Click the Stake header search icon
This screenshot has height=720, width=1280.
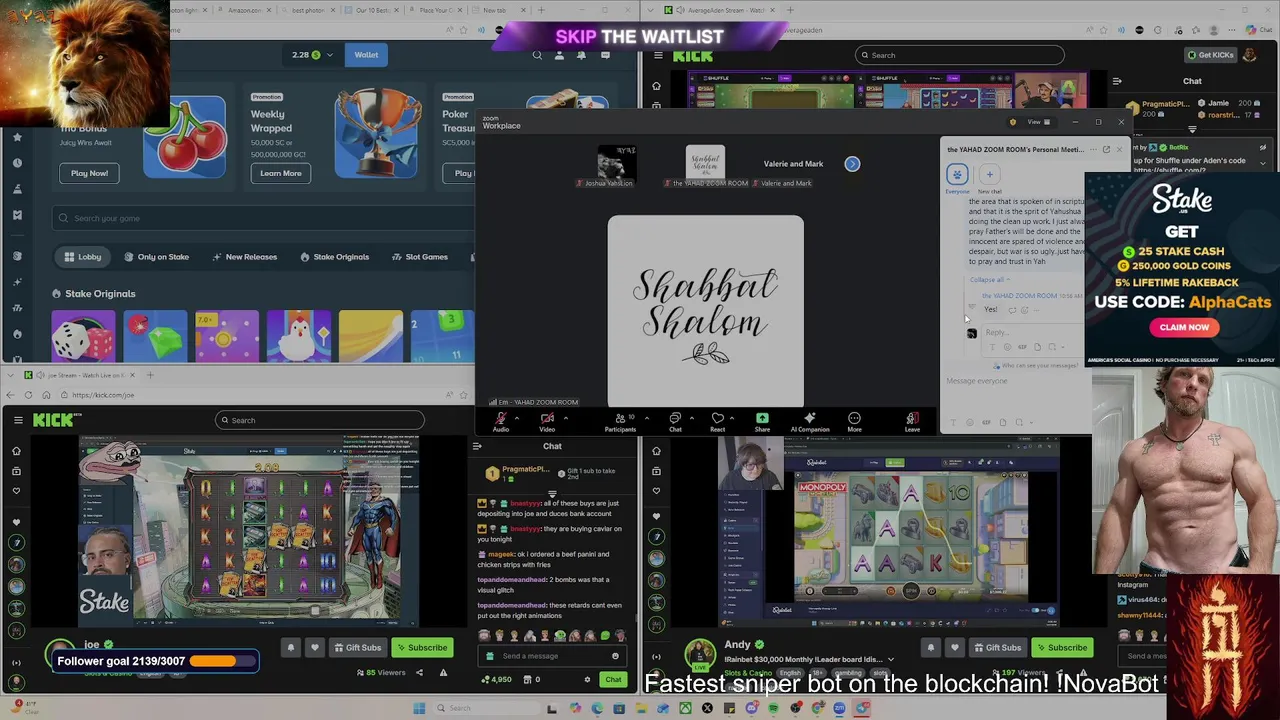point(537,55)
